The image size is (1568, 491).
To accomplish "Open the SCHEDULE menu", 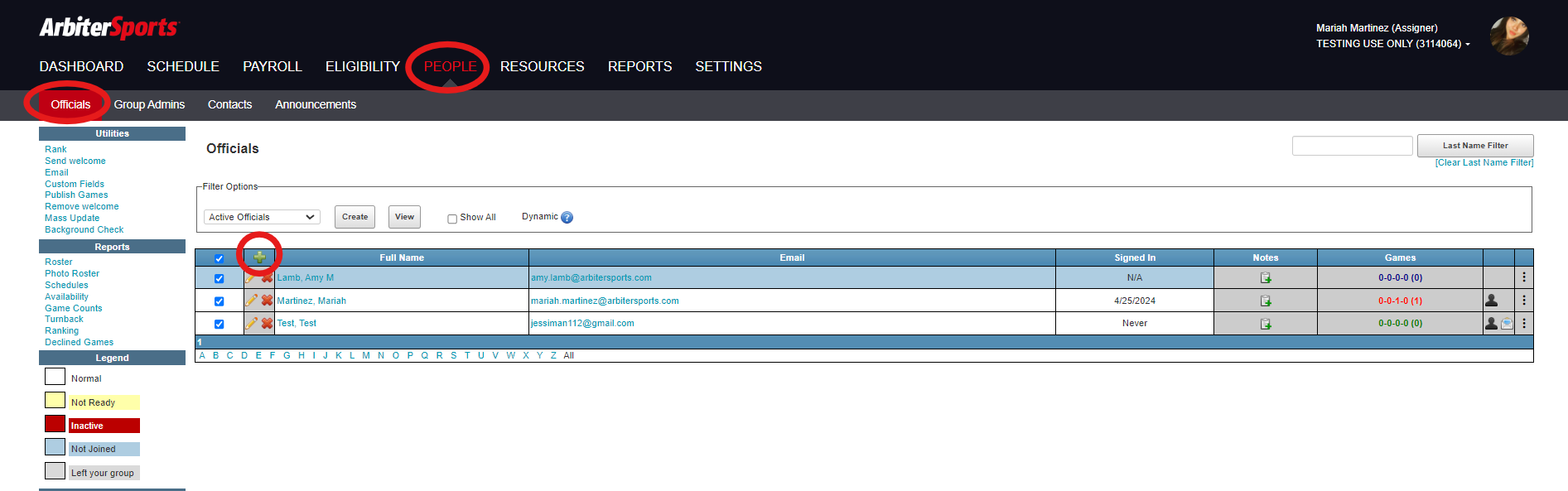I will coord(183,66).
